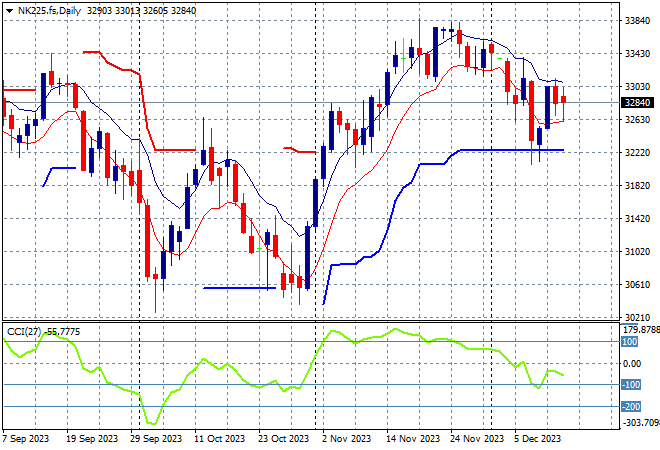Click the -200 level label in CCI panel
The height and width of the screenshot is (450, 660).
[x=630, y=407]
